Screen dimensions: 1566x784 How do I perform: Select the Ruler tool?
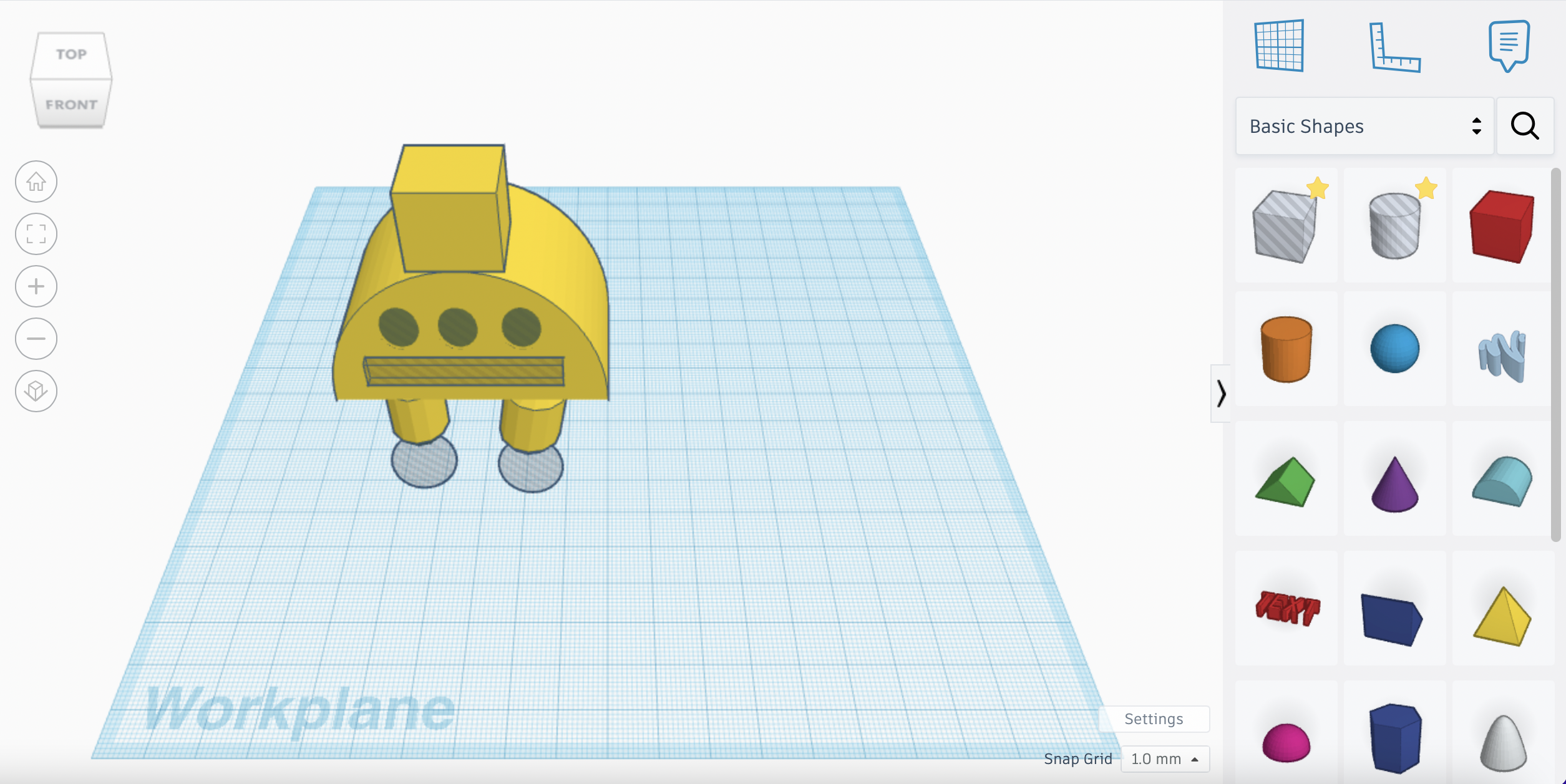(x=1394, y=47)
